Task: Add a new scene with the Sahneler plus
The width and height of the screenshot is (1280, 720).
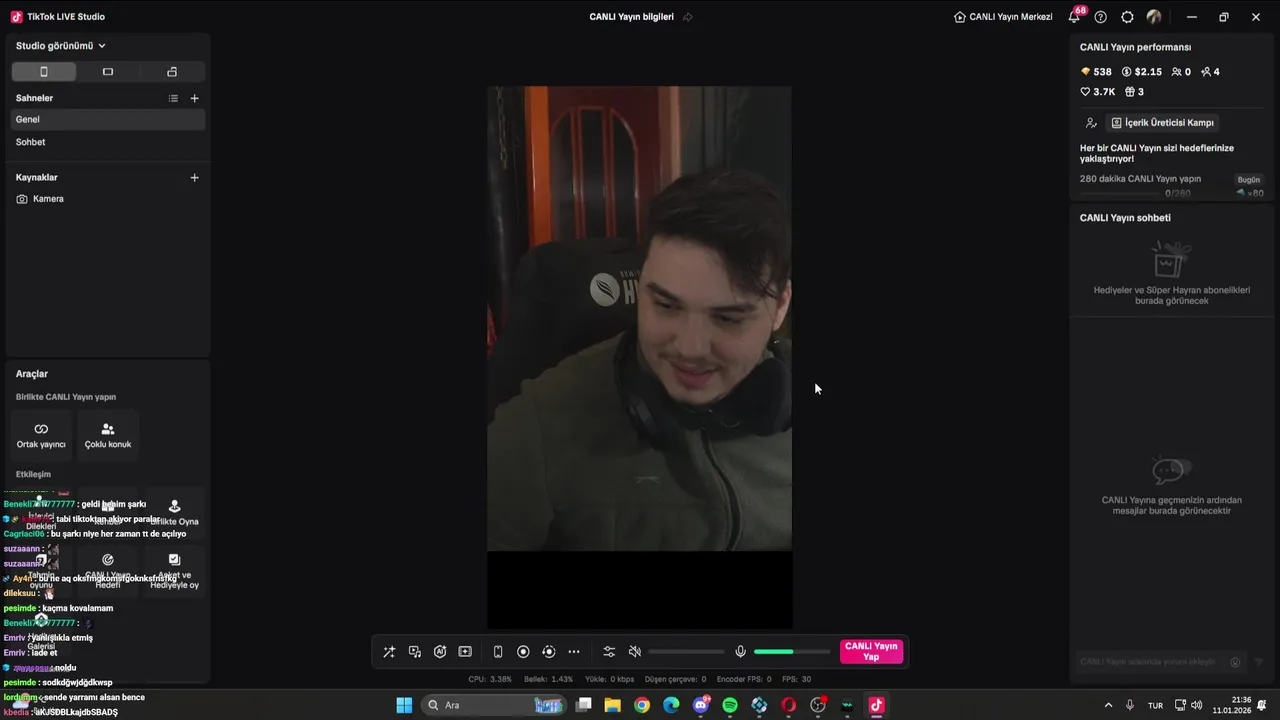Action: click(195, 98)
